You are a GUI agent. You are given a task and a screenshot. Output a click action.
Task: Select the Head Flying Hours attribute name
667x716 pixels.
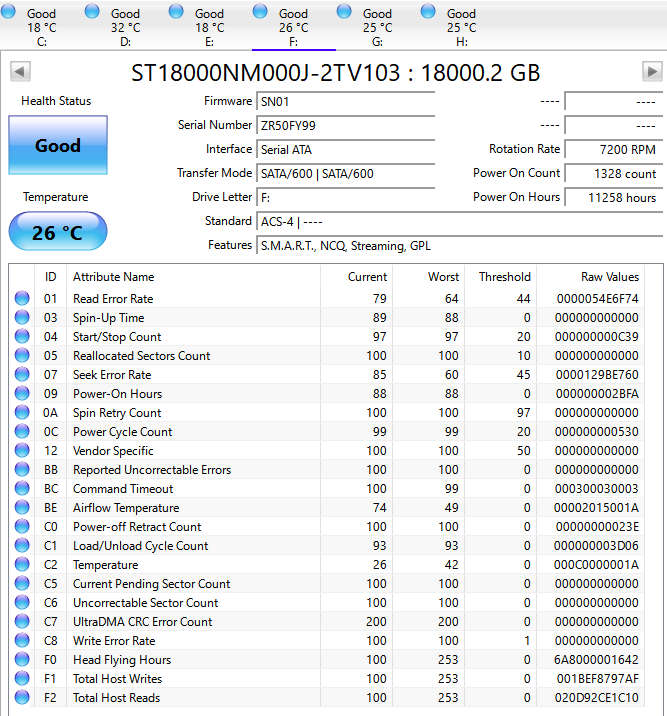click(122, 659)
